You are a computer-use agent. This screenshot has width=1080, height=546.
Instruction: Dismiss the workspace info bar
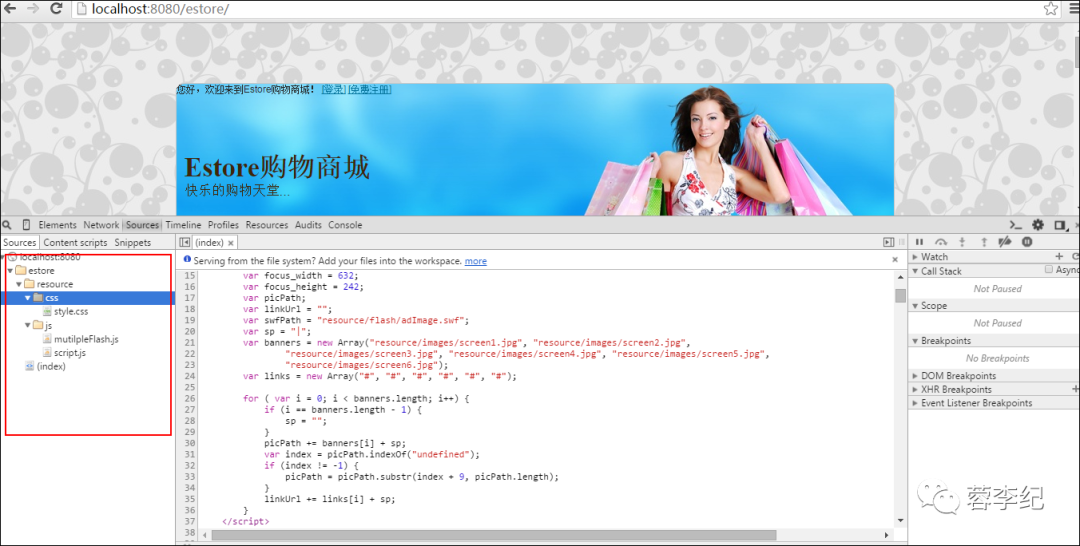tap(895, 260)
